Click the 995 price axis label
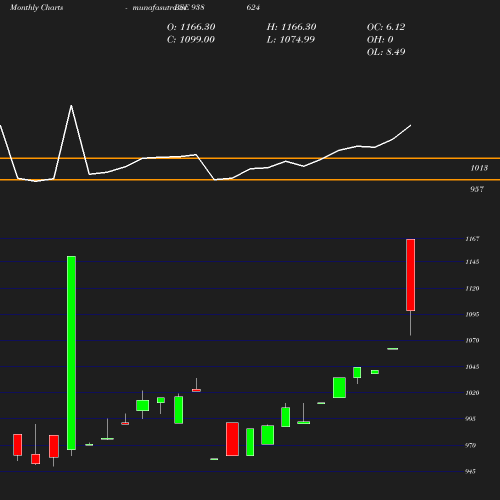This screenshot has width=500, height=500. (470, 419)
